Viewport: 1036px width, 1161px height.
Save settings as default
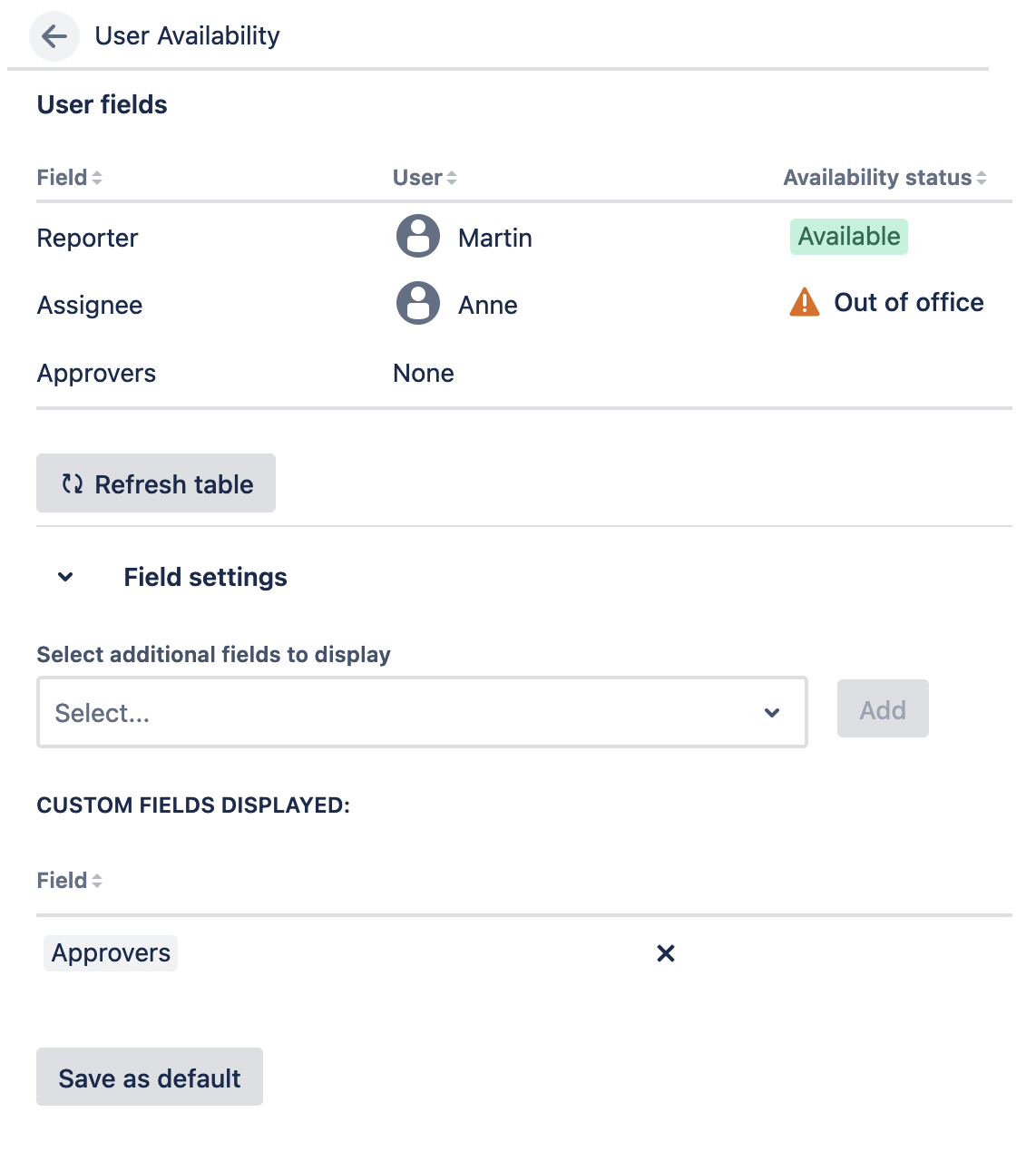(149, 1077)
